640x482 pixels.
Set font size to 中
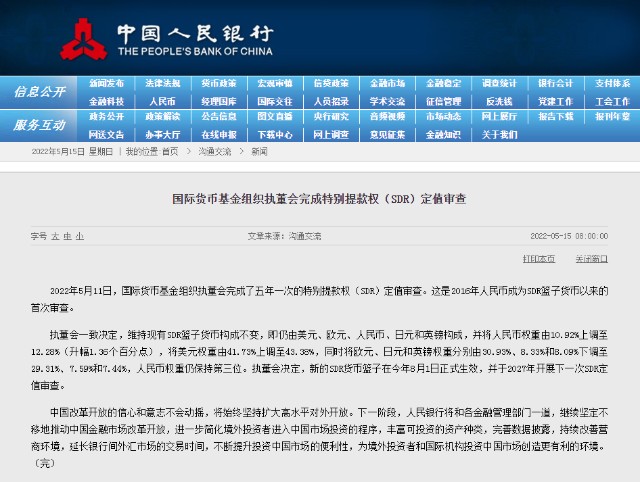(x=67, y=236)
